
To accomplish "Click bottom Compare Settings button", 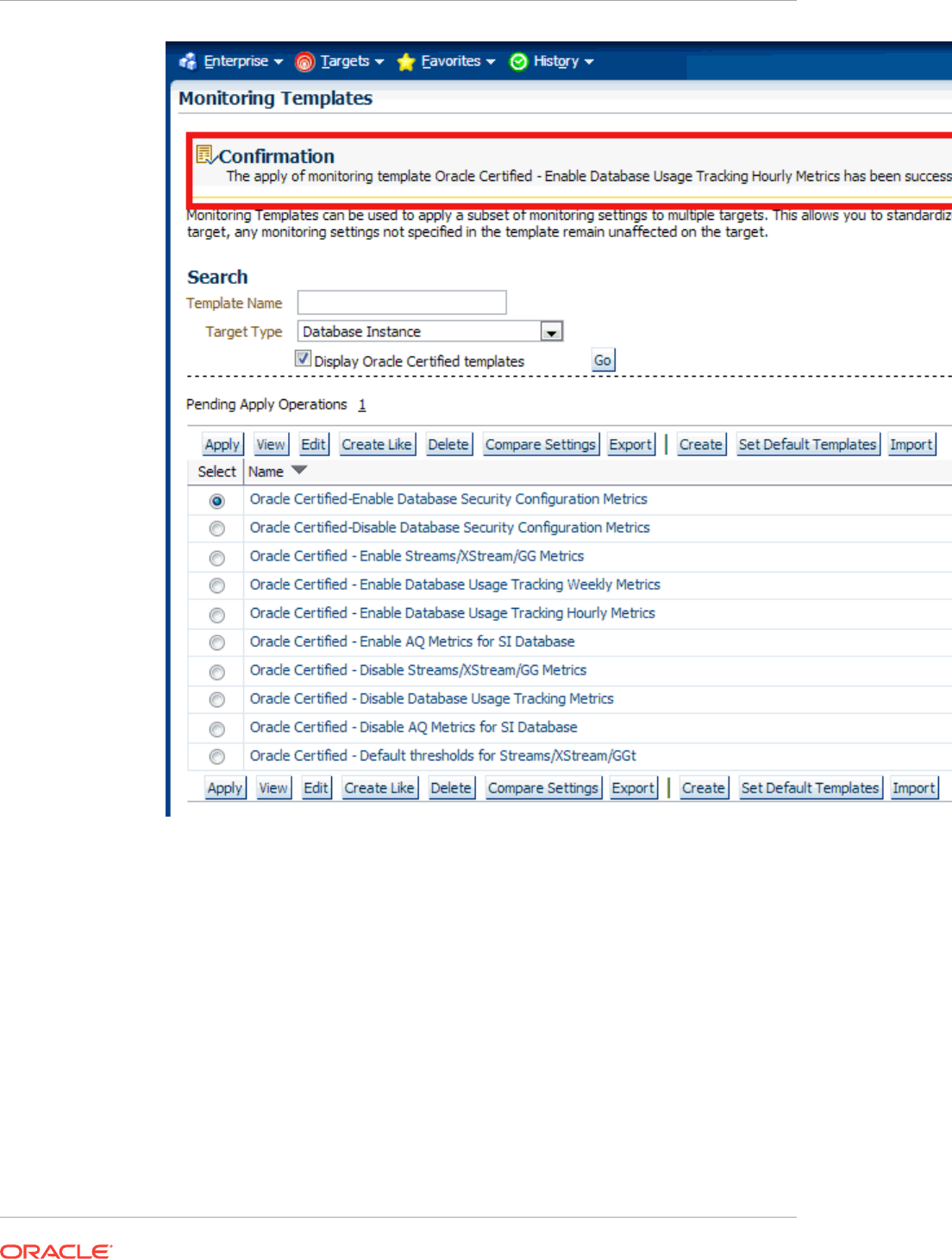I will click(x=543, y=787).
